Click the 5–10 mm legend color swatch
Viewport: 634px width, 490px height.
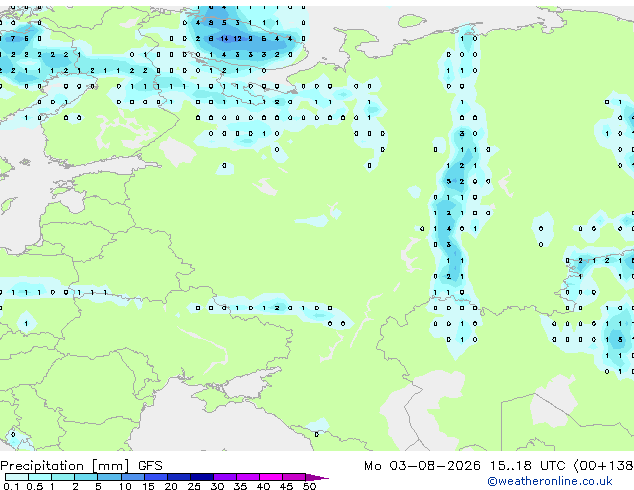[x=109, y=477]
